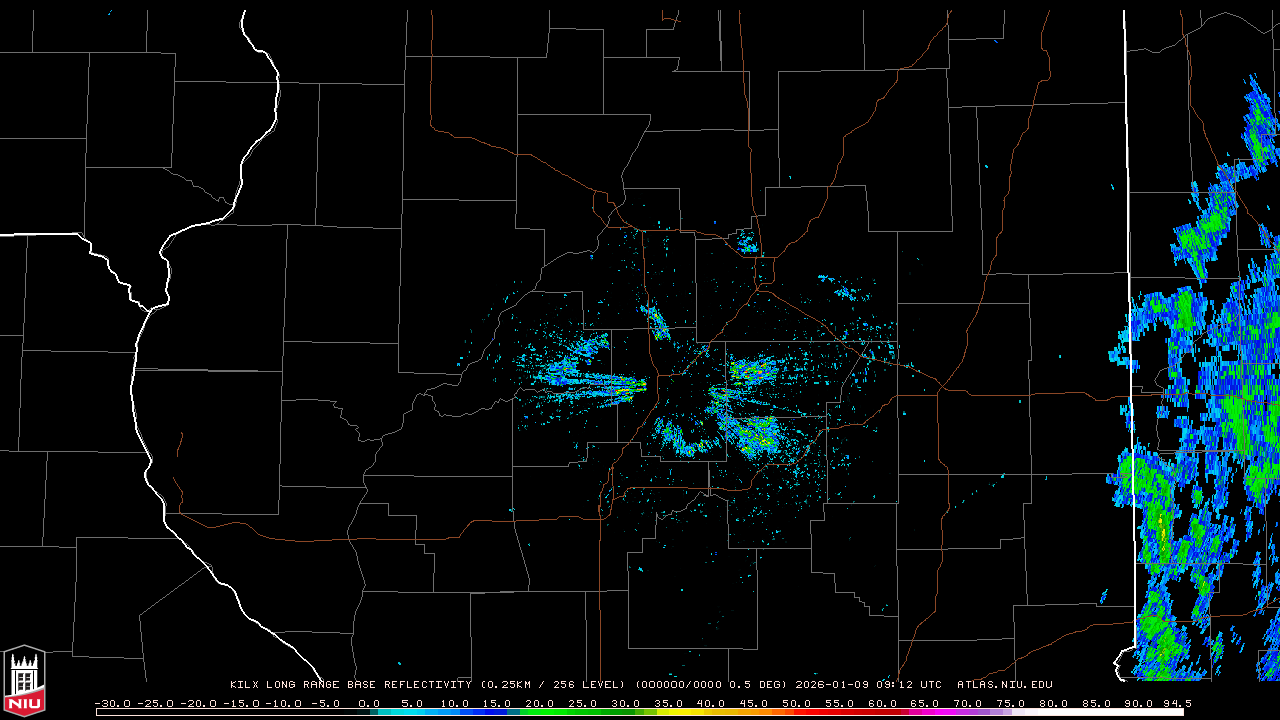The width and height of the screenshot is (1280, 720).
Task: Click the NIU logo in the corner
Action: [24, 680]
